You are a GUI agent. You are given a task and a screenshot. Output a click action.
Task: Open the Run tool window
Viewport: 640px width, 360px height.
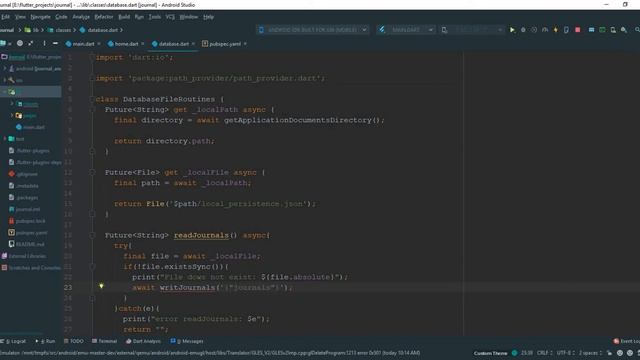pos(46,341)
